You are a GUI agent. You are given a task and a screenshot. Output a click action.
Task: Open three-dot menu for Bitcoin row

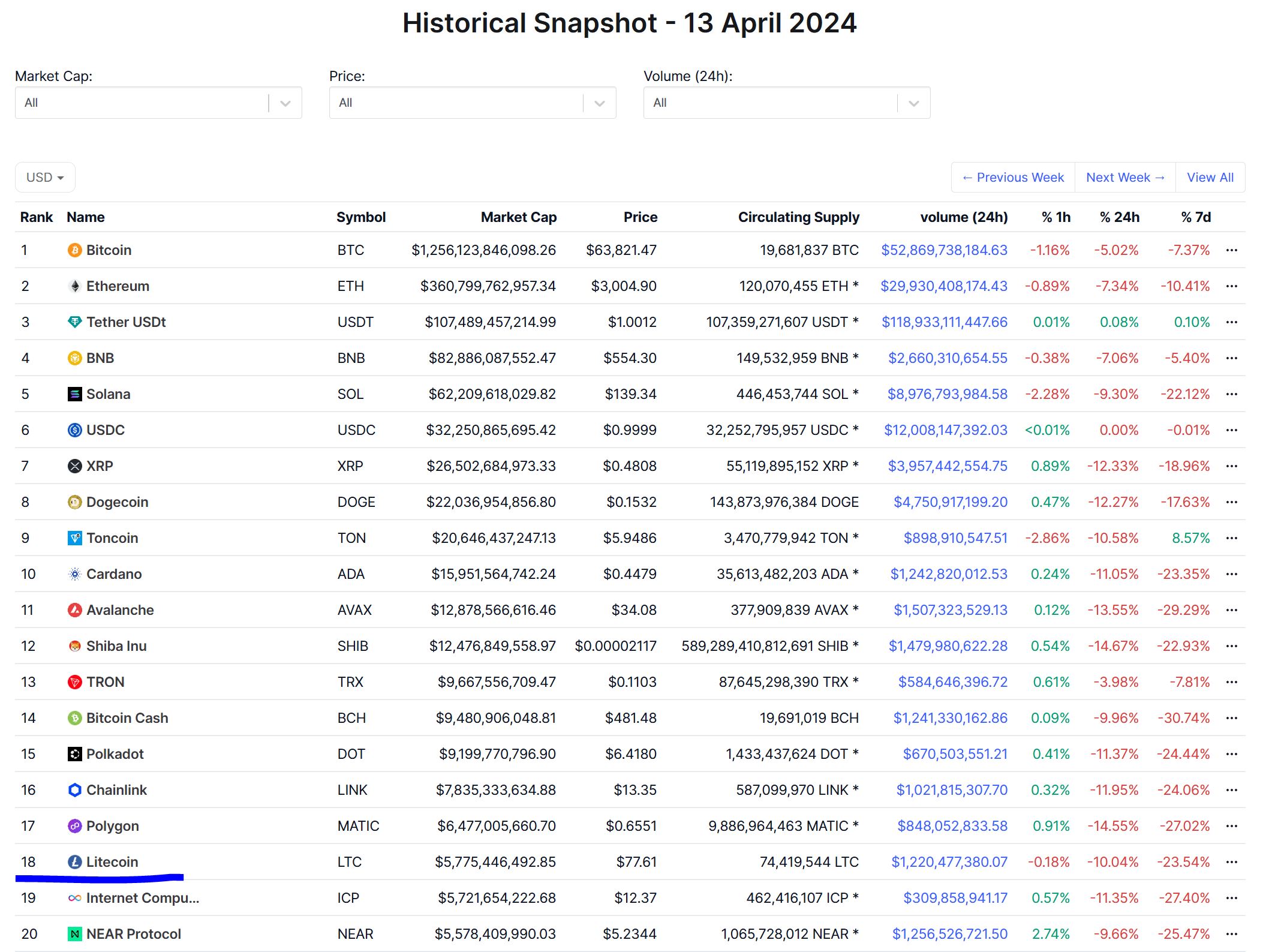tap(1231, 250)
